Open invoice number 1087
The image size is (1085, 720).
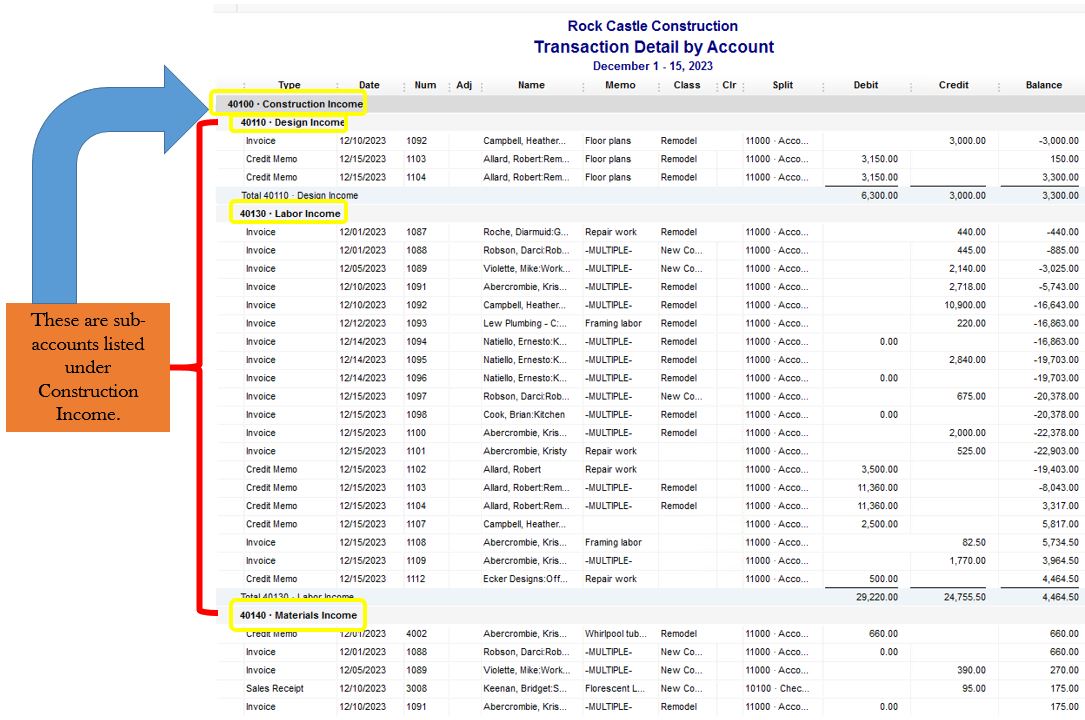pyautogui.click(x=417, y=232)
